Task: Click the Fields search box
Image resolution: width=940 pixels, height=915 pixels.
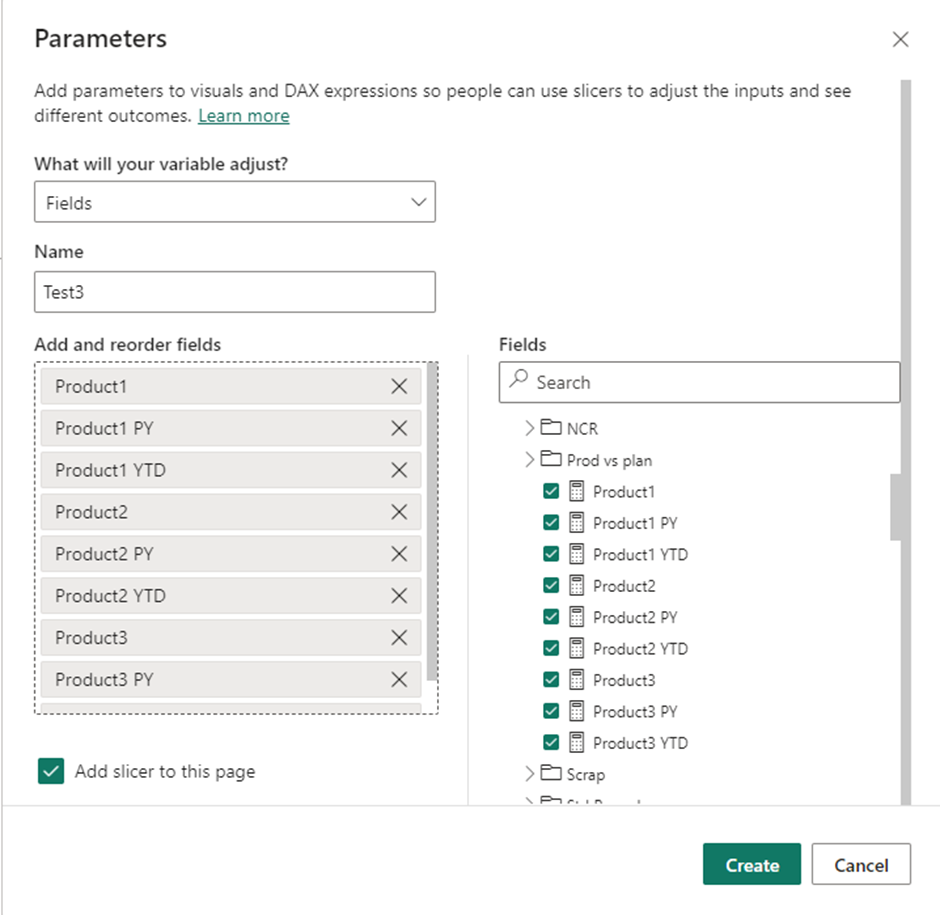Action: click(x=700, y=382)
